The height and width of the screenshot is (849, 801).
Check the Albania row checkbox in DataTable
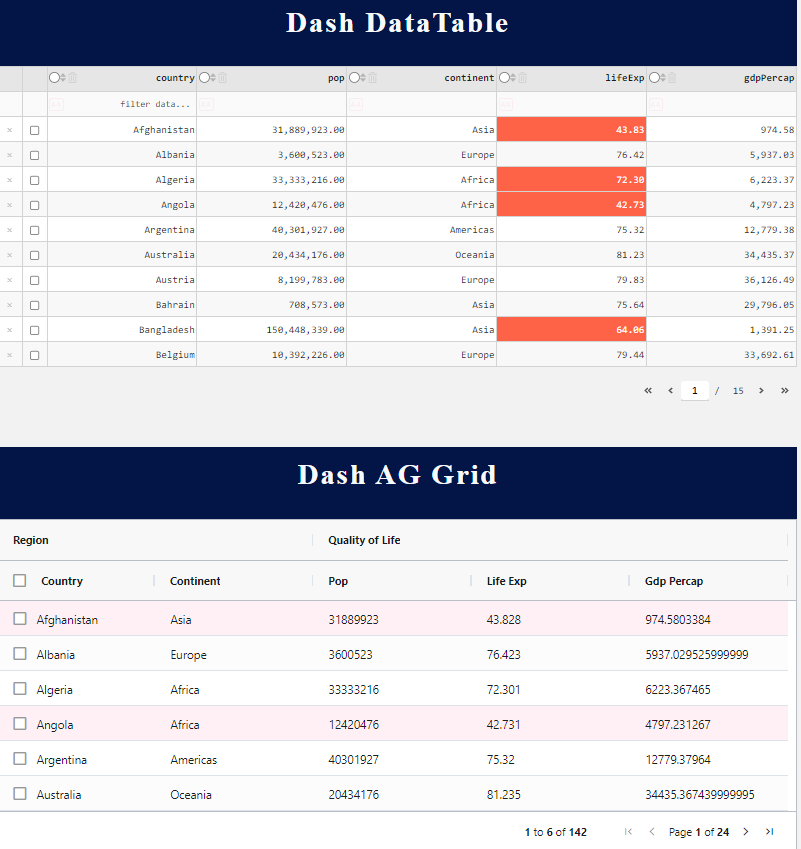pos(34,155)
